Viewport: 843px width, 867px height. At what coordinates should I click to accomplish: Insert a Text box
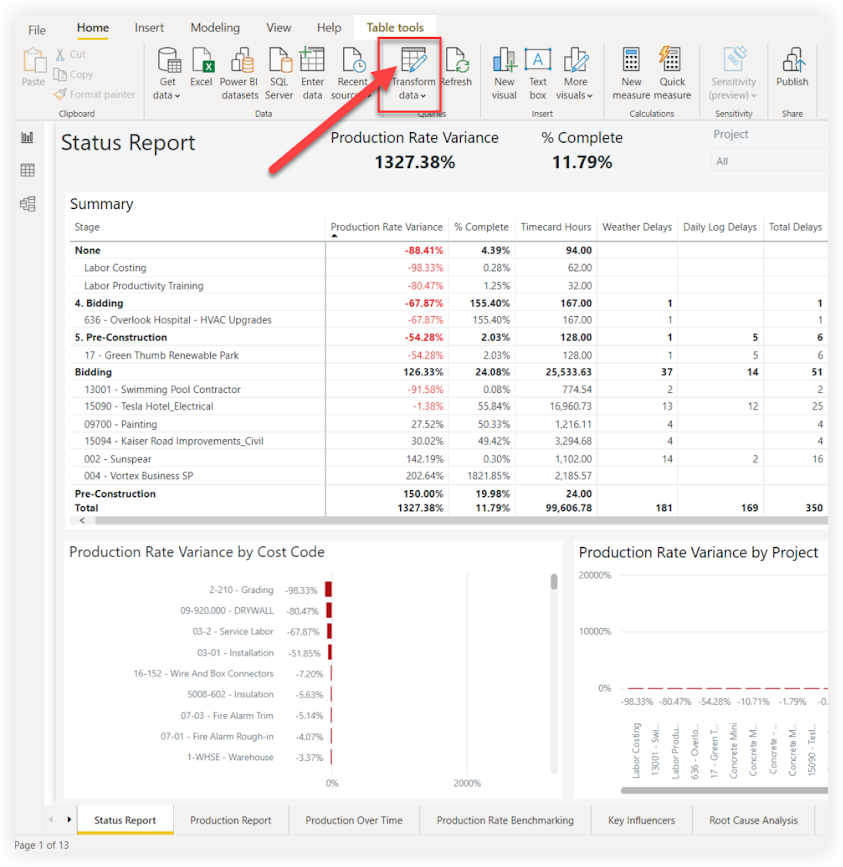537,73
